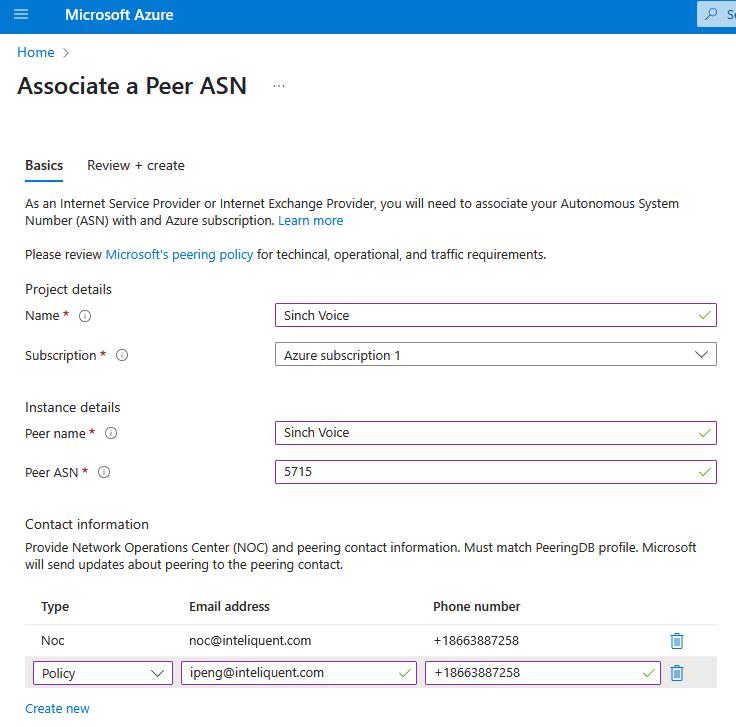
Task: Select the noc@inteliquent.com email cell
Action: click(250, 641)
